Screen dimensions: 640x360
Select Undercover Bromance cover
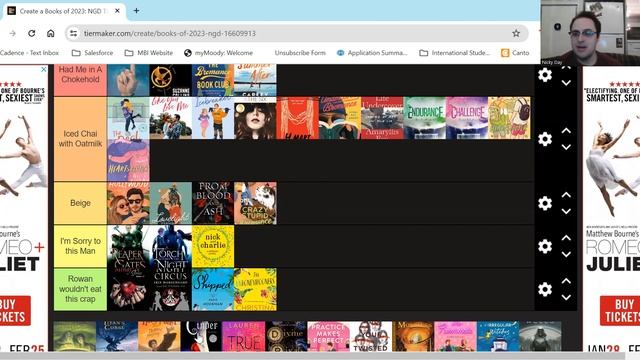point(340,118)
